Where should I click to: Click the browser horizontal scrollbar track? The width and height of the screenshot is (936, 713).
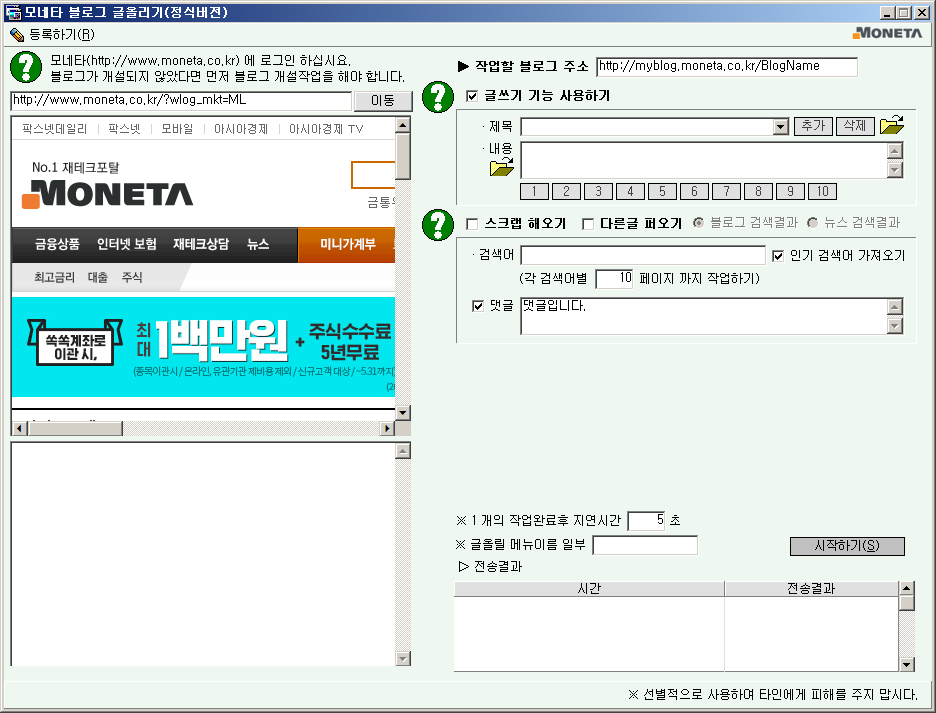pyautogui.click(x=200, y=428)
